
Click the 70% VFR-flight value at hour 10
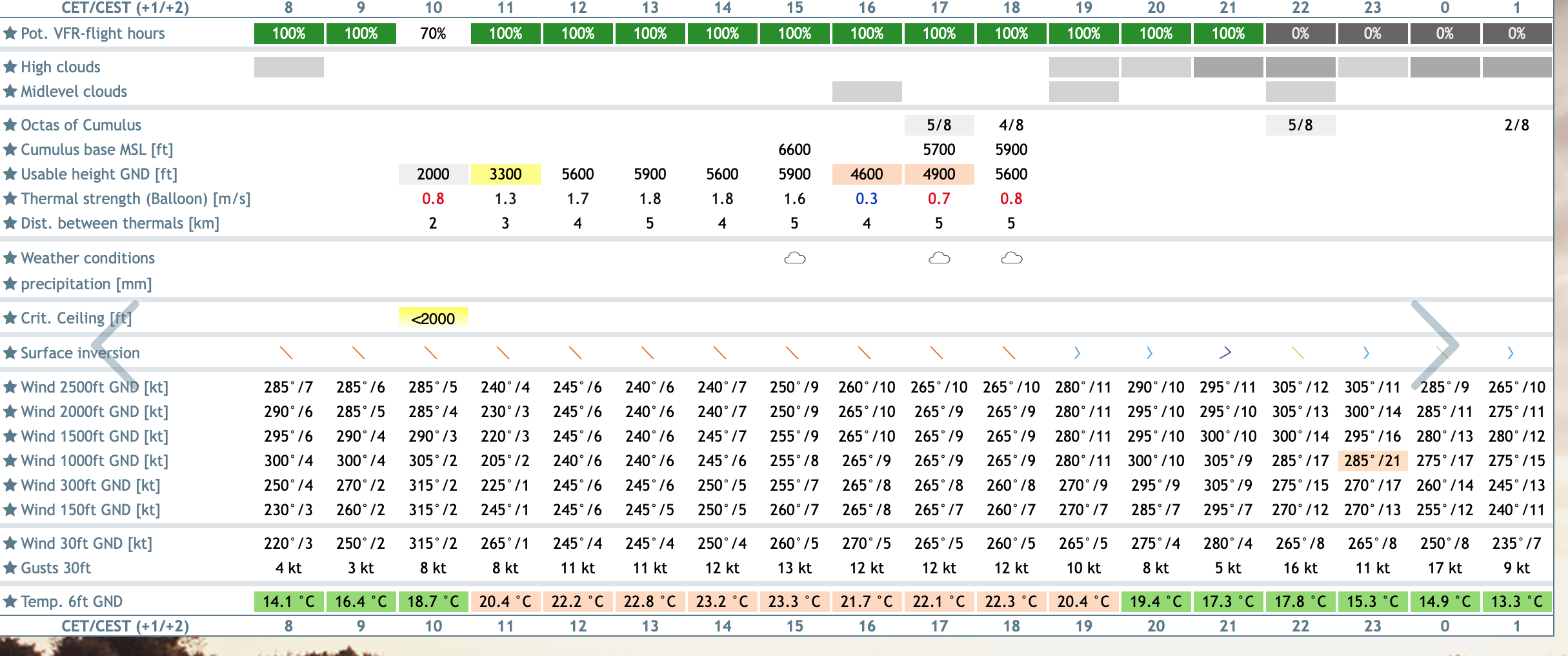coord(433,34)
